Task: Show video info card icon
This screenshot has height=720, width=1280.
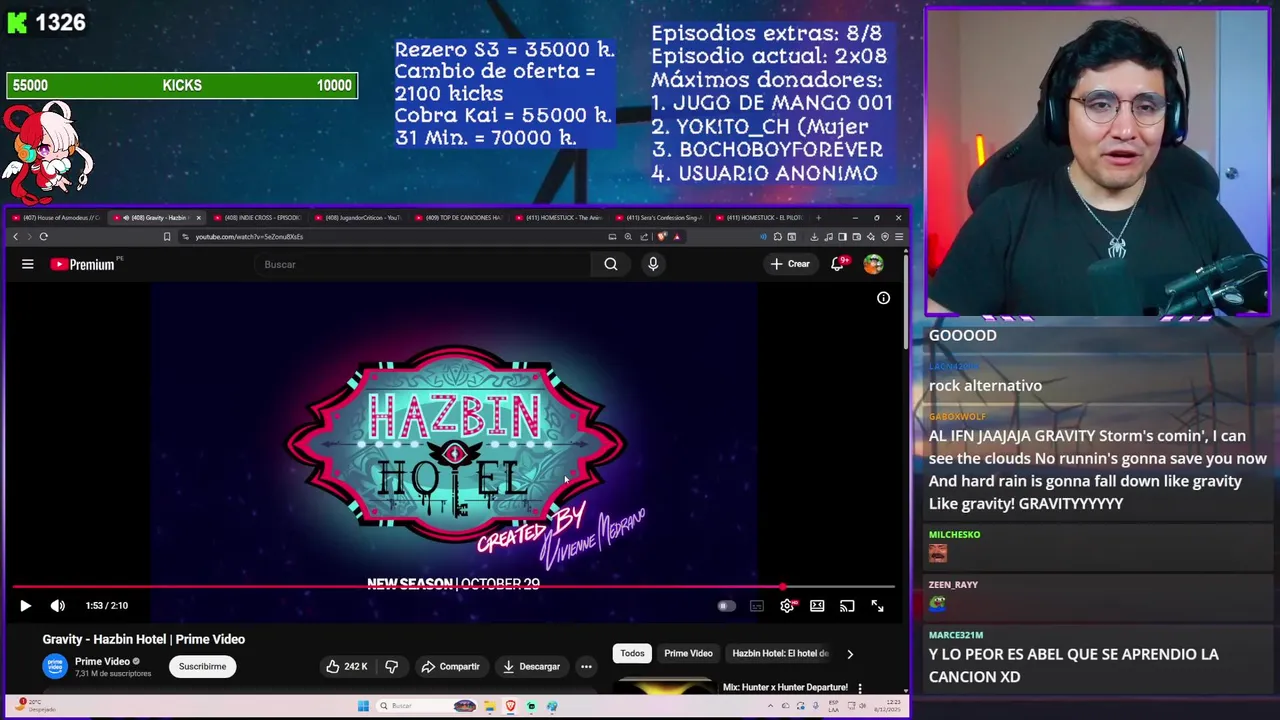Action: 883,298
